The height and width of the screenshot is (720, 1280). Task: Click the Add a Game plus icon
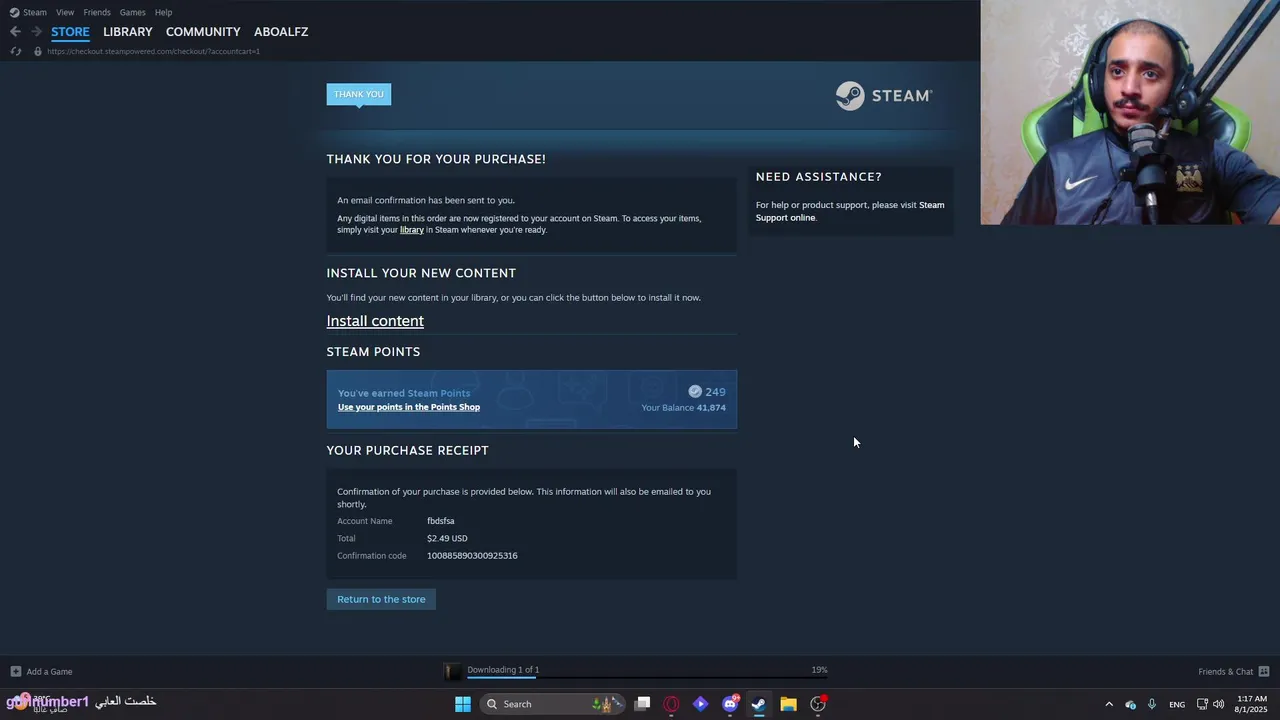pyautogui.click(x=15, y=671)
